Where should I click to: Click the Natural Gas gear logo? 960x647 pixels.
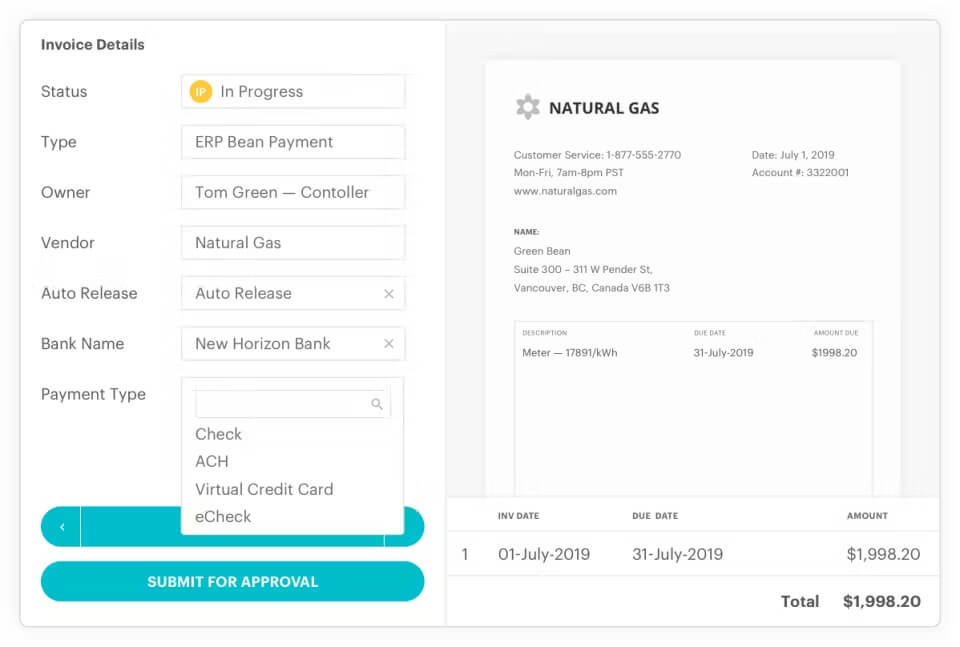coord(527,107)
